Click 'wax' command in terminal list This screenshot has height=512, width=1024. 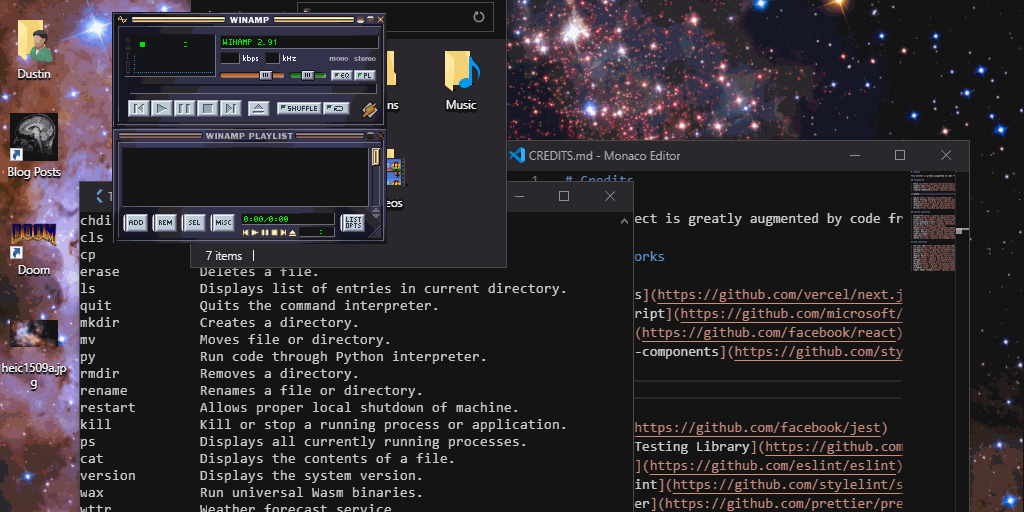coord(92,493)
